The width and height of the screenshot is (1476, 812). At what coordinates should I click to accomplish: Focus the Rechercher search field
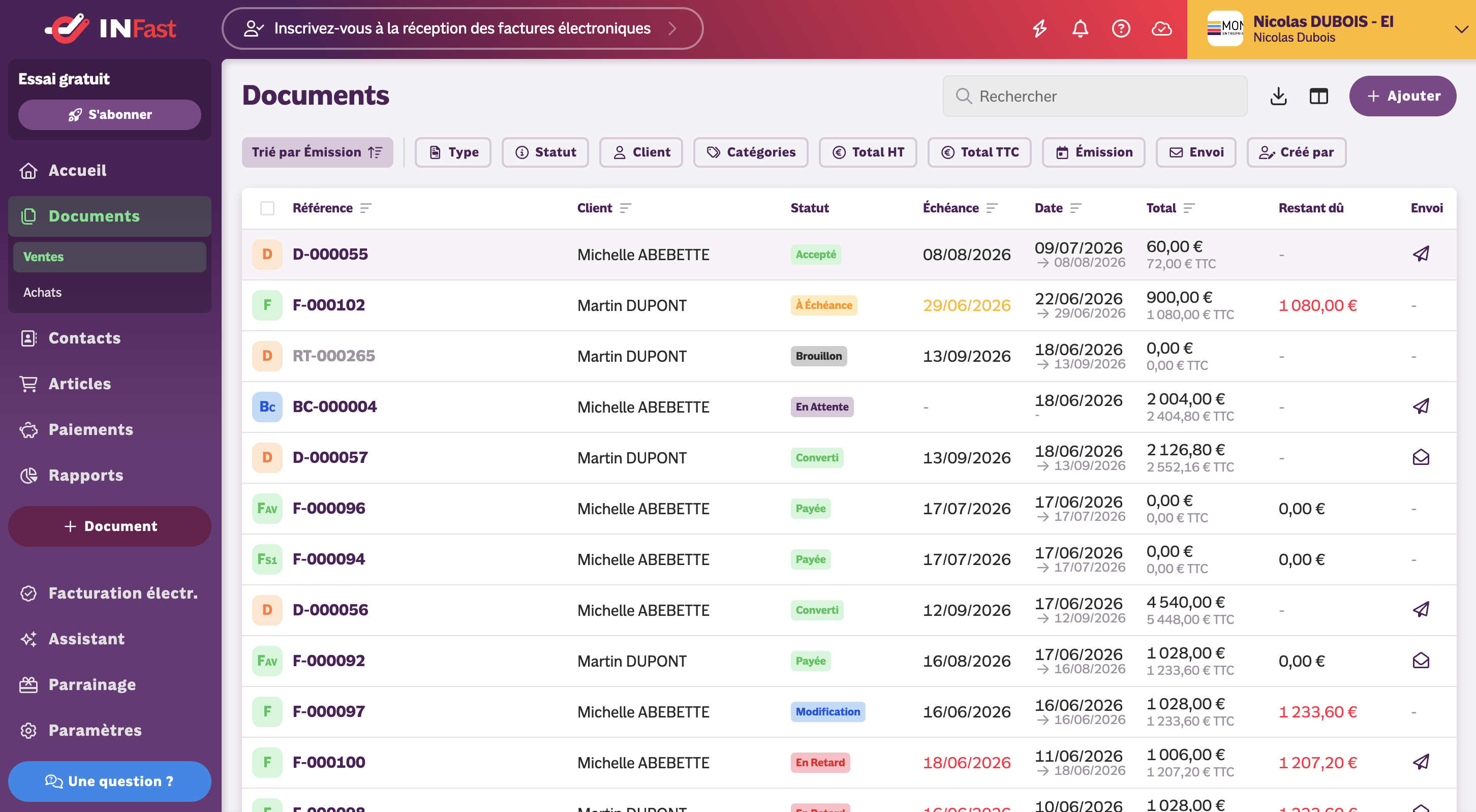pyautogui.click(x=1095, y=96)
